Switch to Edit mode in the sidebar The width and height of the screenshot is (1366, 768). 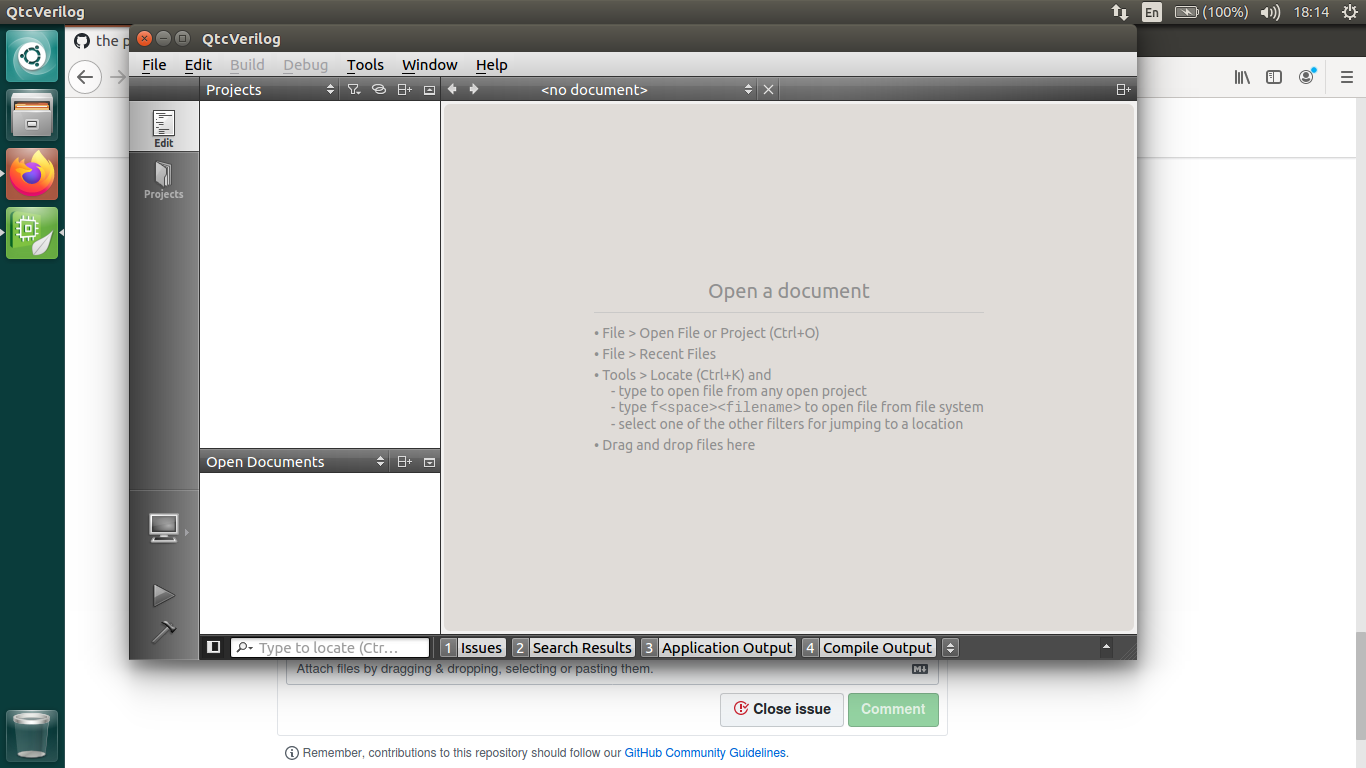coord(163,126)
